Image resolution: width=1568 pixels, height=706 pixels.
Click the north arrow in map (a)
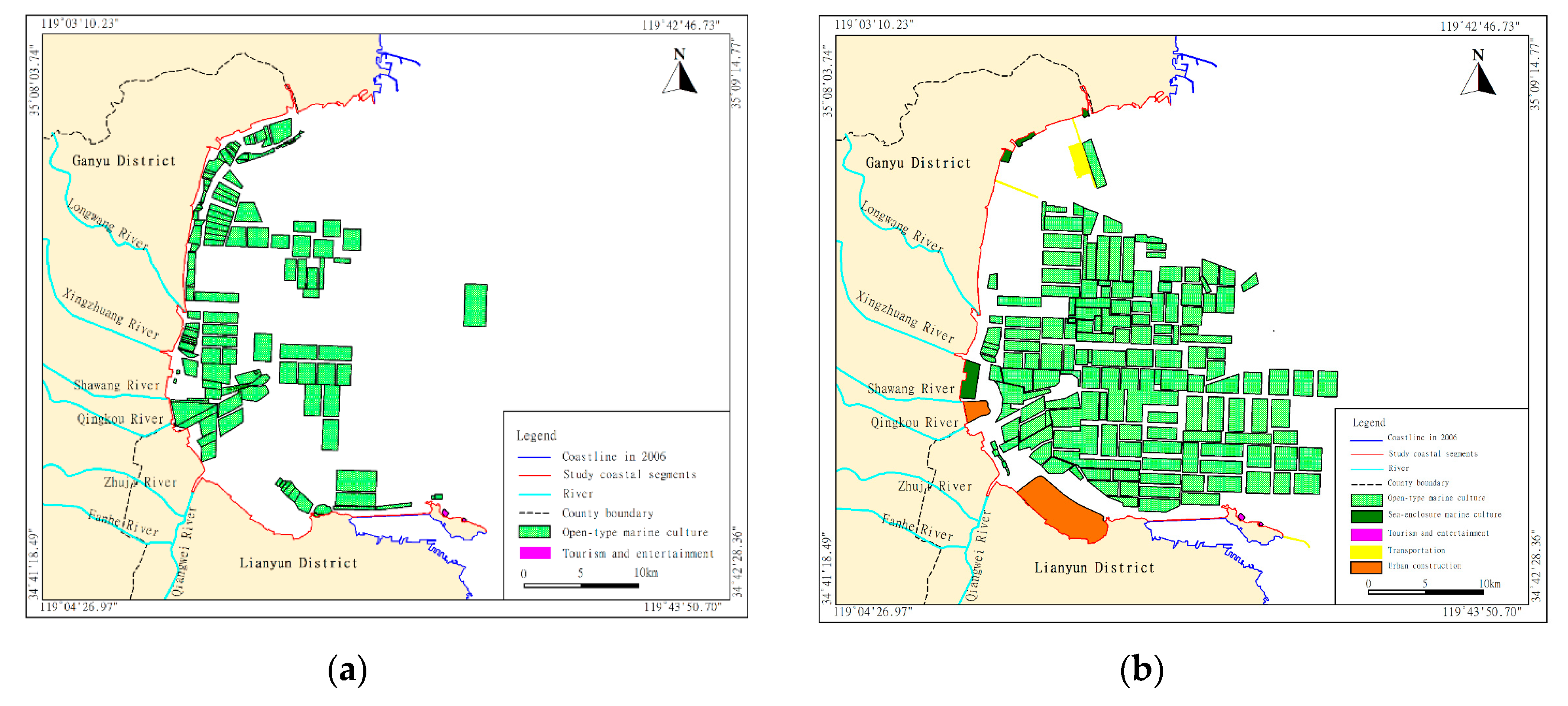coord(680,71)
